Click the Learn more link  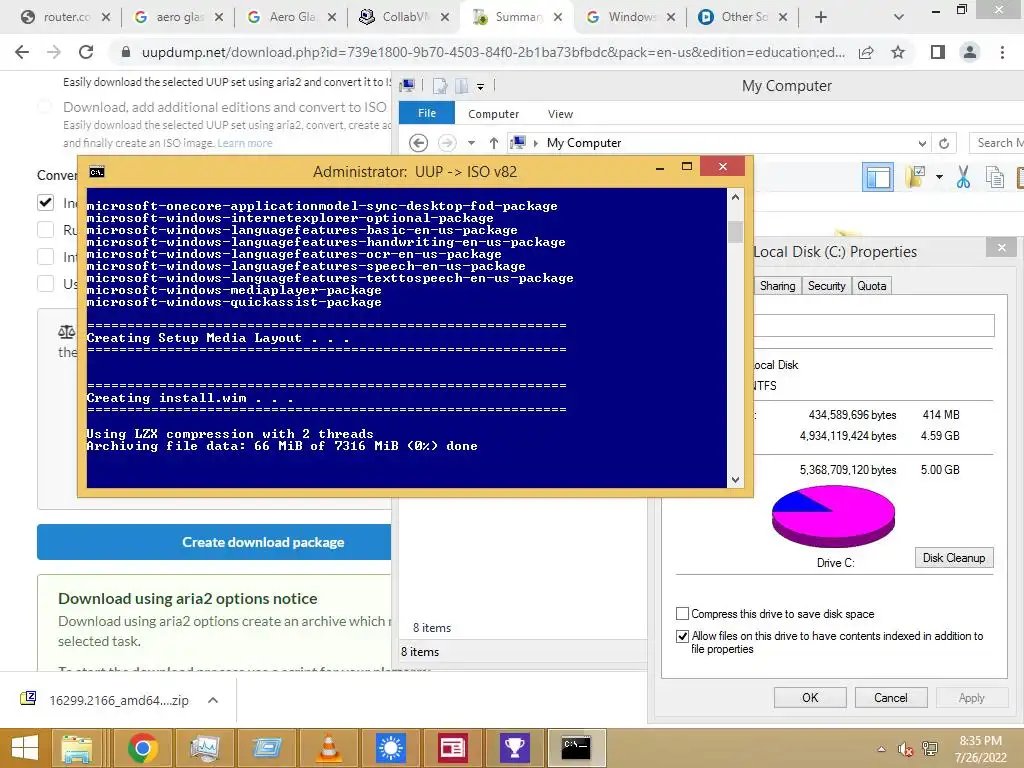click(x=245, y=143)
